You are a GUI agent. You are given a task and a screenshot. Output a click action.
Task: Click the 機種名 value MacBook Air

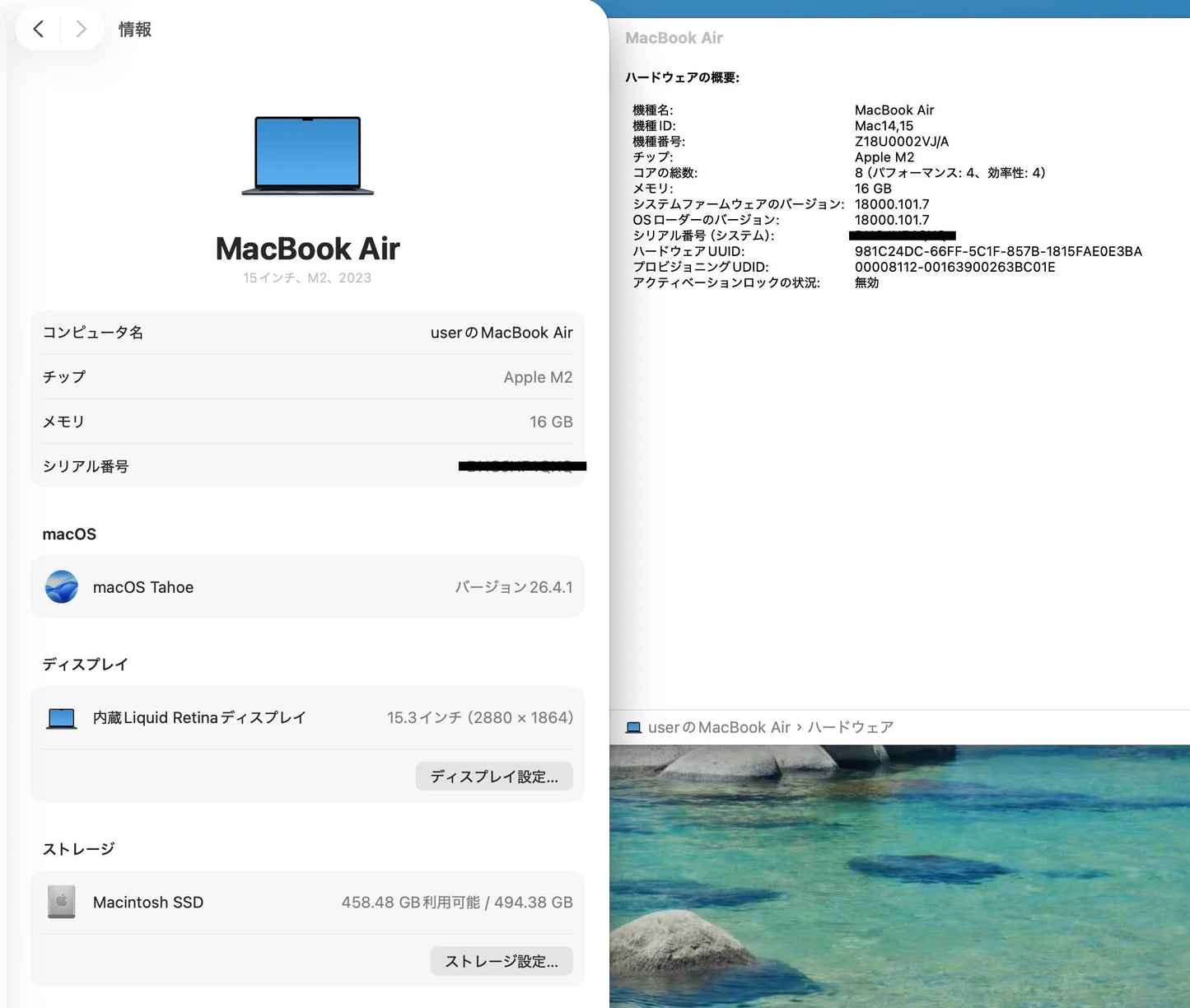(x=894, y=110)
